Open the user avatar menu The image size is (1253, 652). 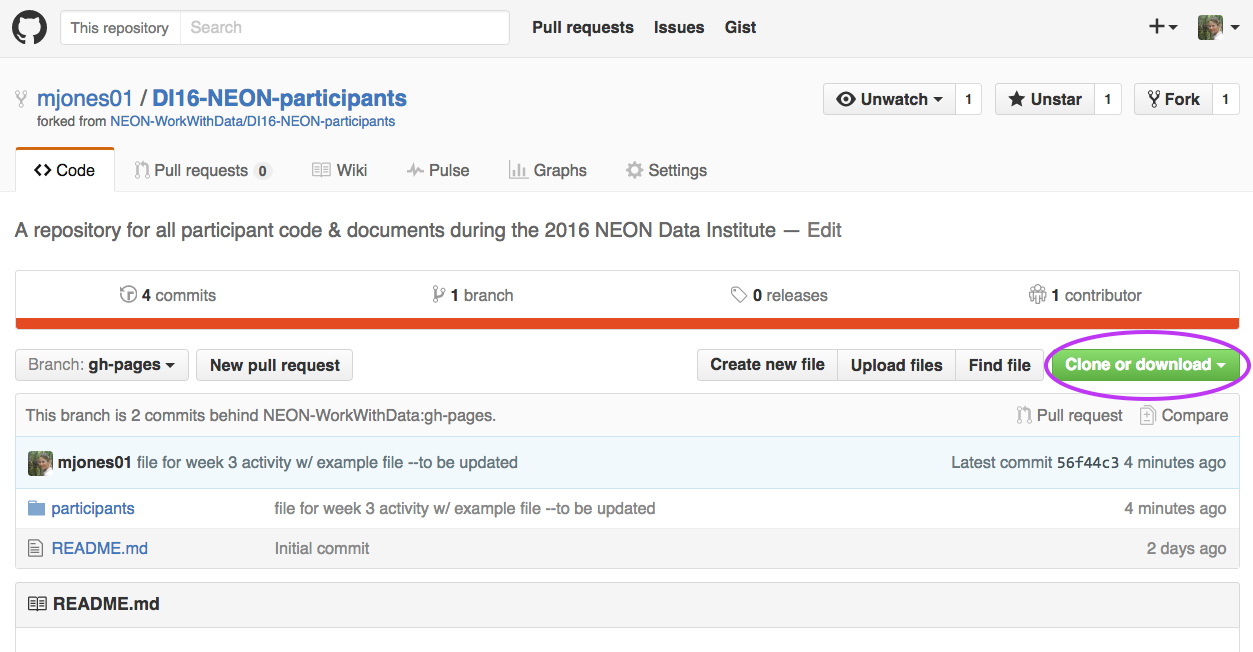[x=1217, y=27]
